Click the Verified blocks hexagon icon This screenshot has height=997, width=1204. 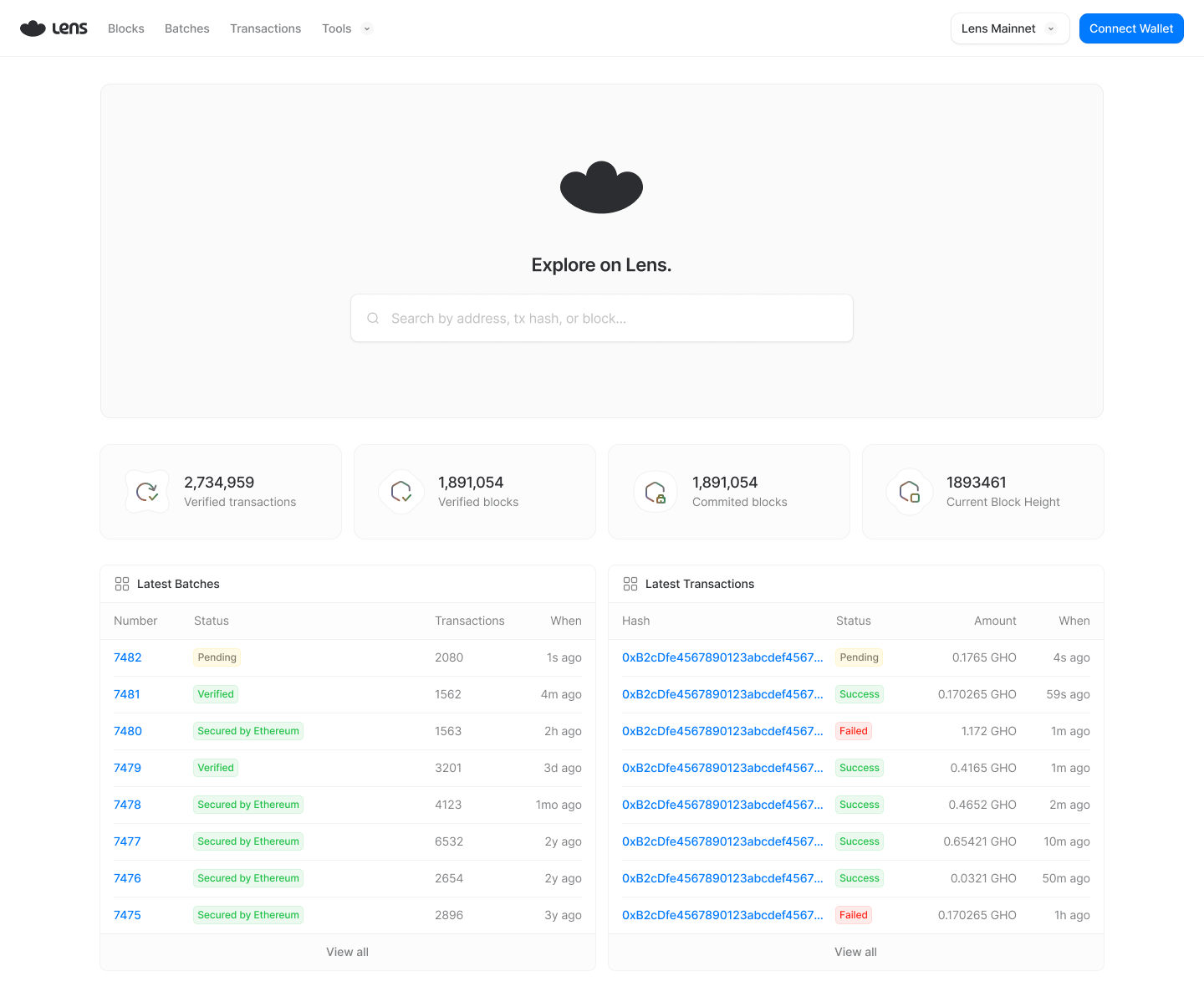pos(401,492)
